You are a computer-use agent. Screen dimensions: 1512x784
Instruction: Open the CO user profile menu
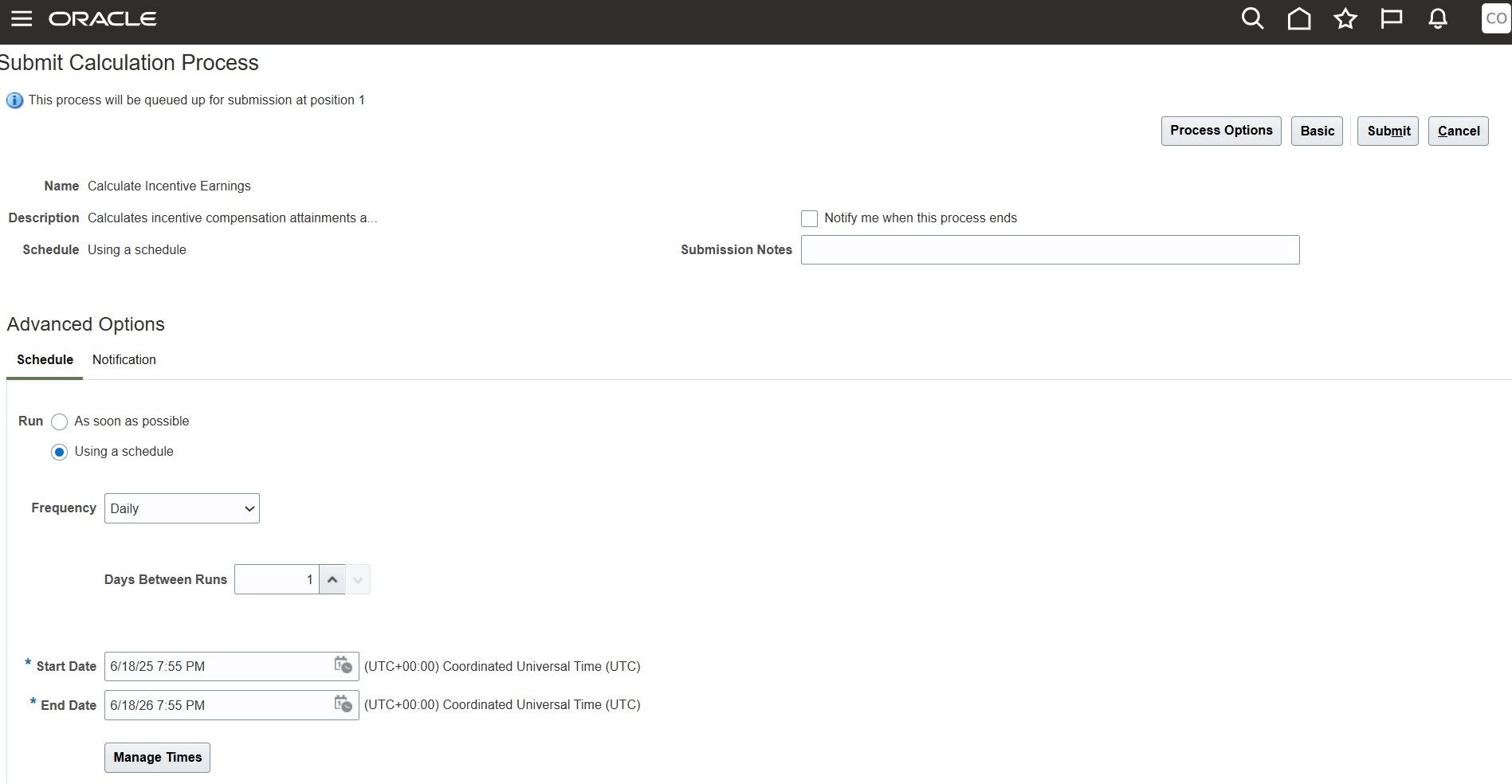click(1496, 18)
